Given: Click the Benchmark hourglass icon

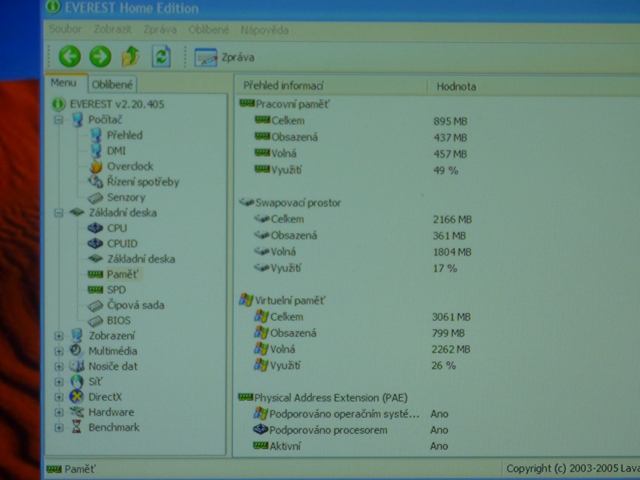Looking at the screenshot, I should click(x=76, y=427).
